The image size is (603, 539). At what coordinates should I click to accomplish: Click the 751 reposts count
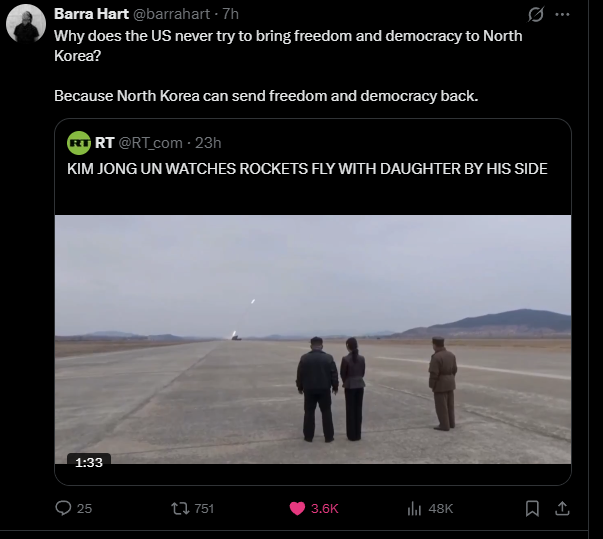(x=204, y=508)
